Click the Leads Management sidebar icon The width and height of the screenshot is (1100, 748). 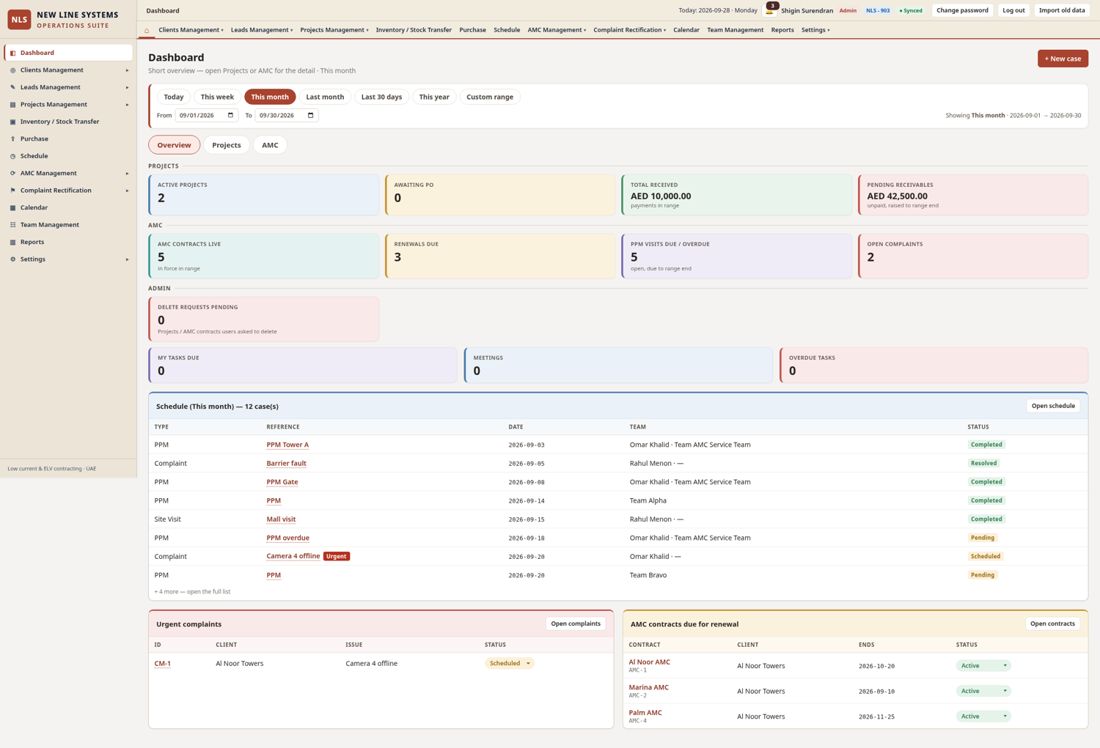pos(13,87)
